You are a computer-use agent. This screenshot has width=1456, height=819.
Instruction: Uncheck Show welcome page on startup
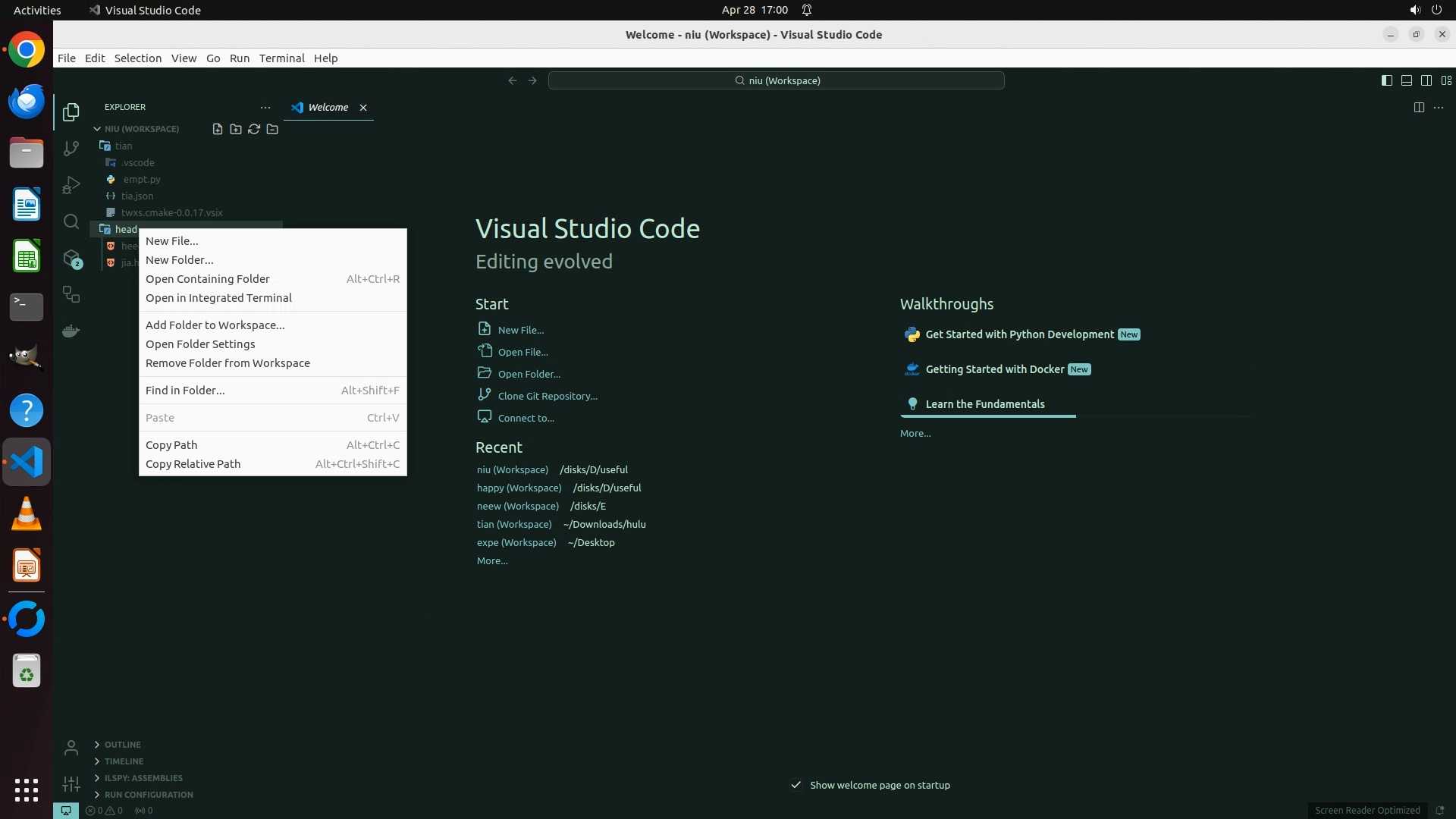[x=795, y=785]
